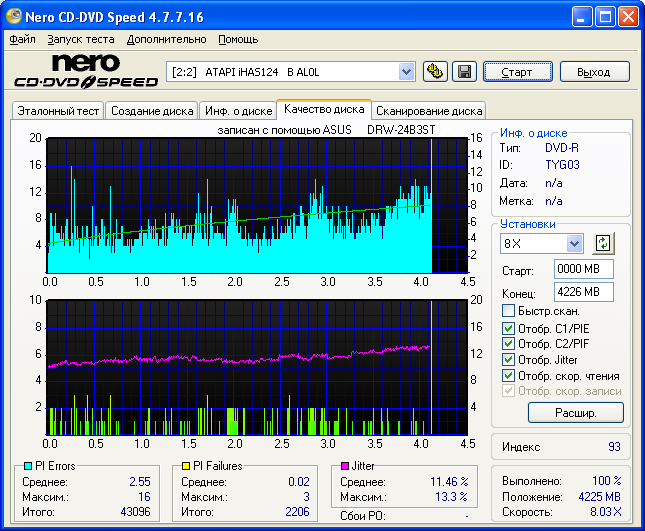This screenshot has height=531, width=645.
Task: Open the ATAPI iHAS124 drive dropdown
Action: (x=406, y=71)
